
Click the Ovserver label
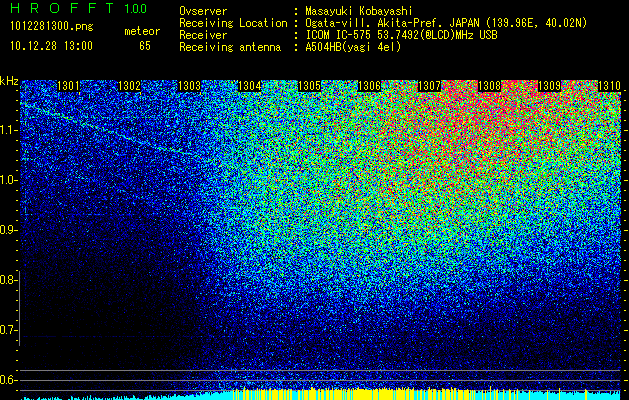[203, 11]
